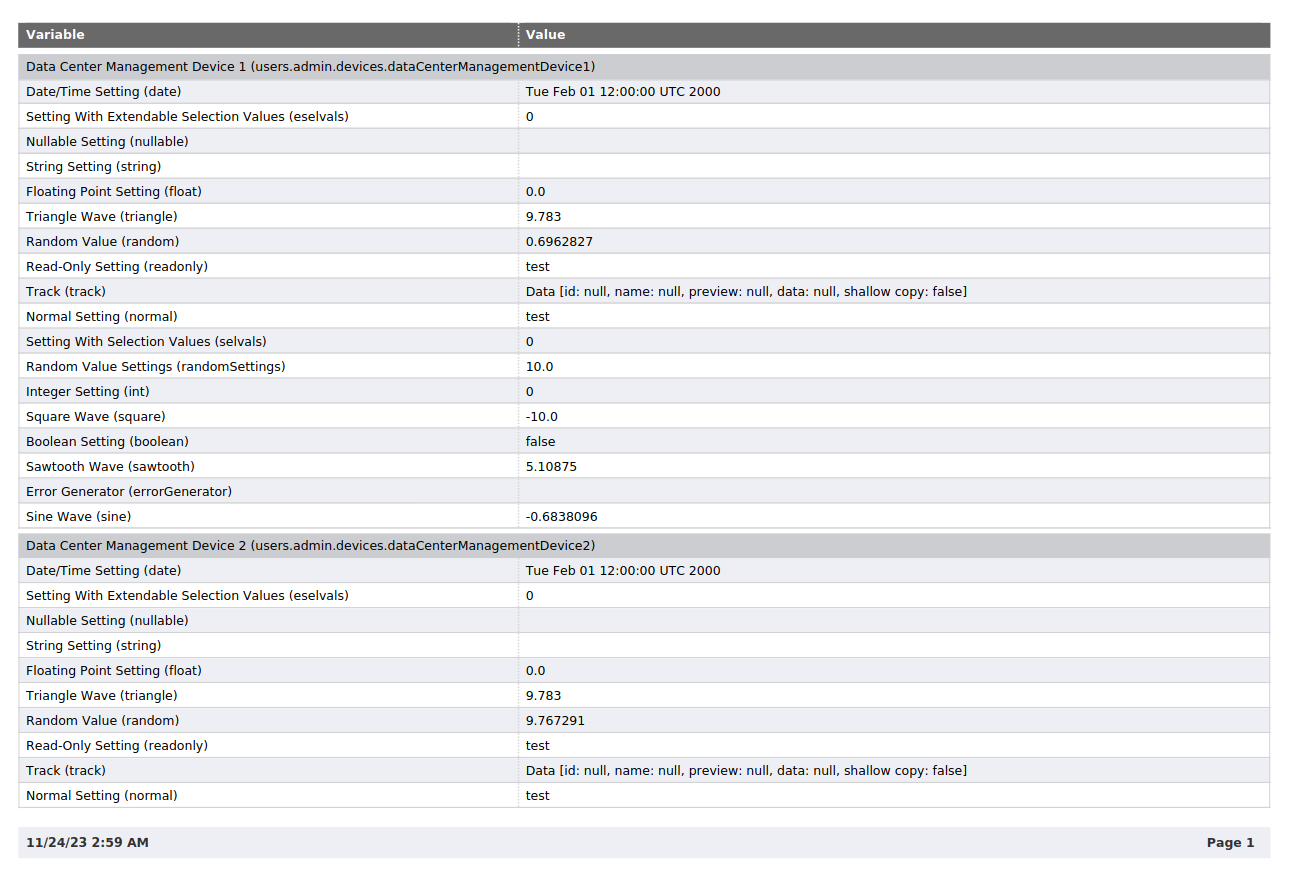Click the Boolean Setting value false
1291x871 pixels.
pyautogui.click(x=540, y=442)
